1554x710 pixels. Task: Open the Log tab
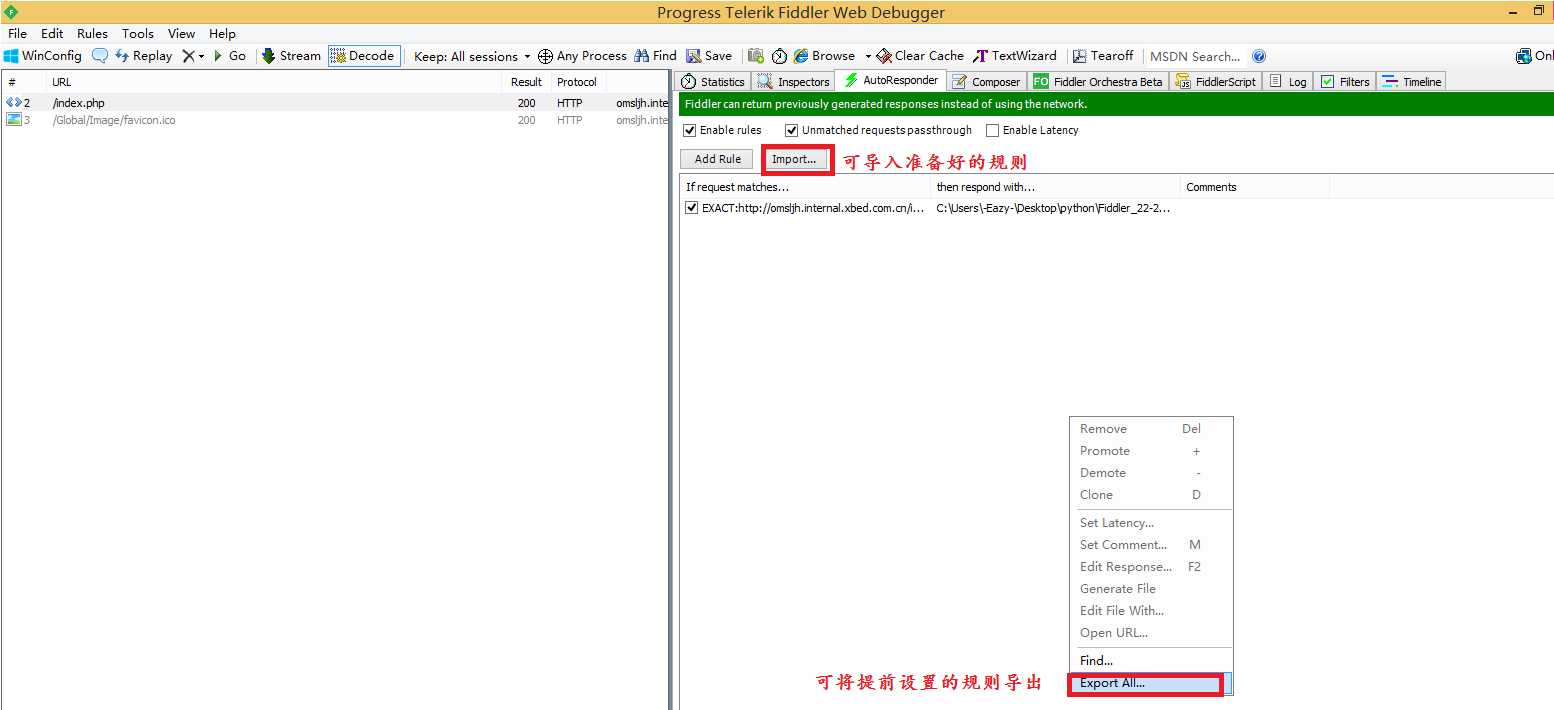point(1288,82)
